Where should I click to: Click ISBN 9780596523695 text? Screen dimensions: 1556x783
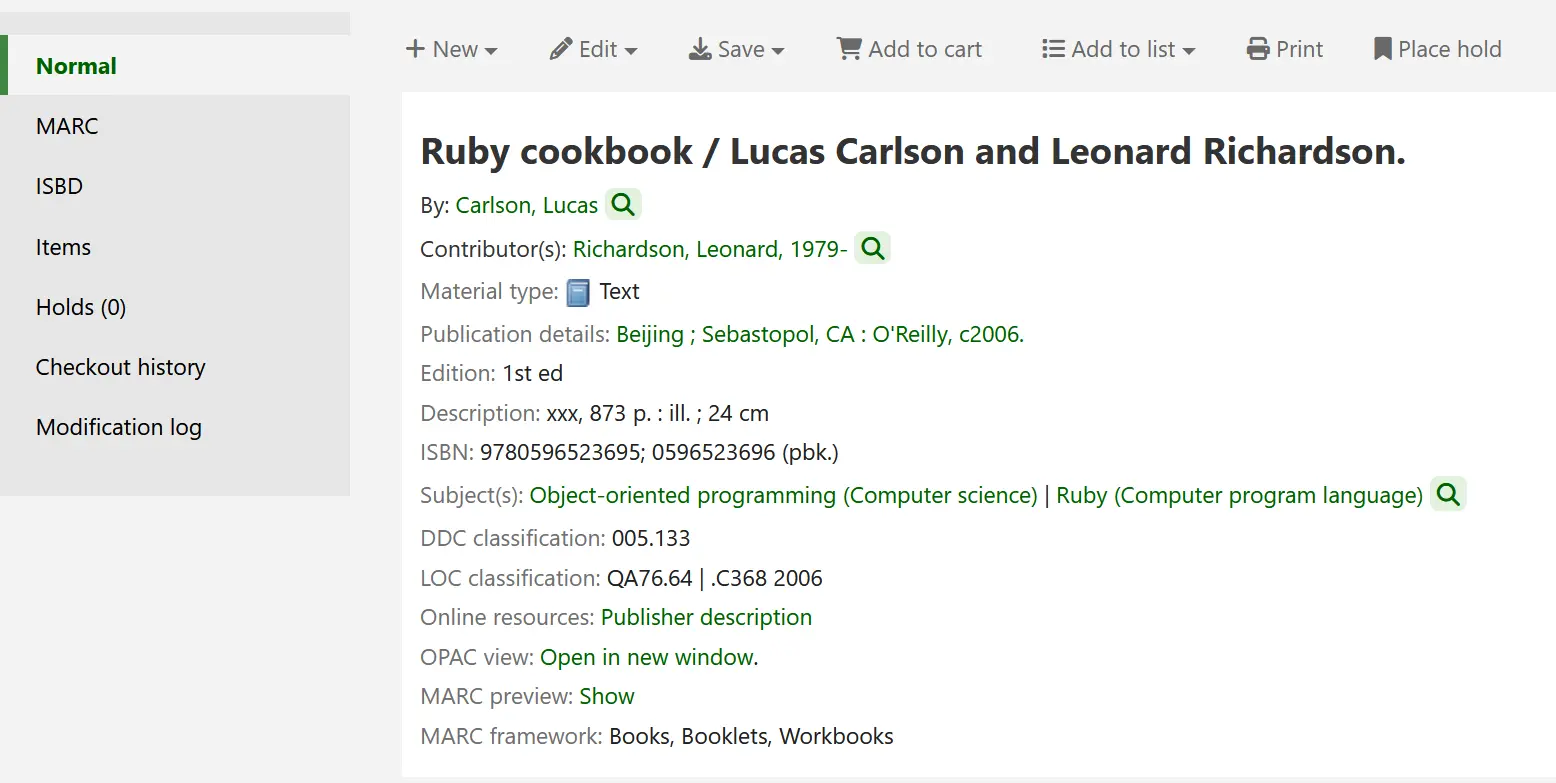[560, 452]
